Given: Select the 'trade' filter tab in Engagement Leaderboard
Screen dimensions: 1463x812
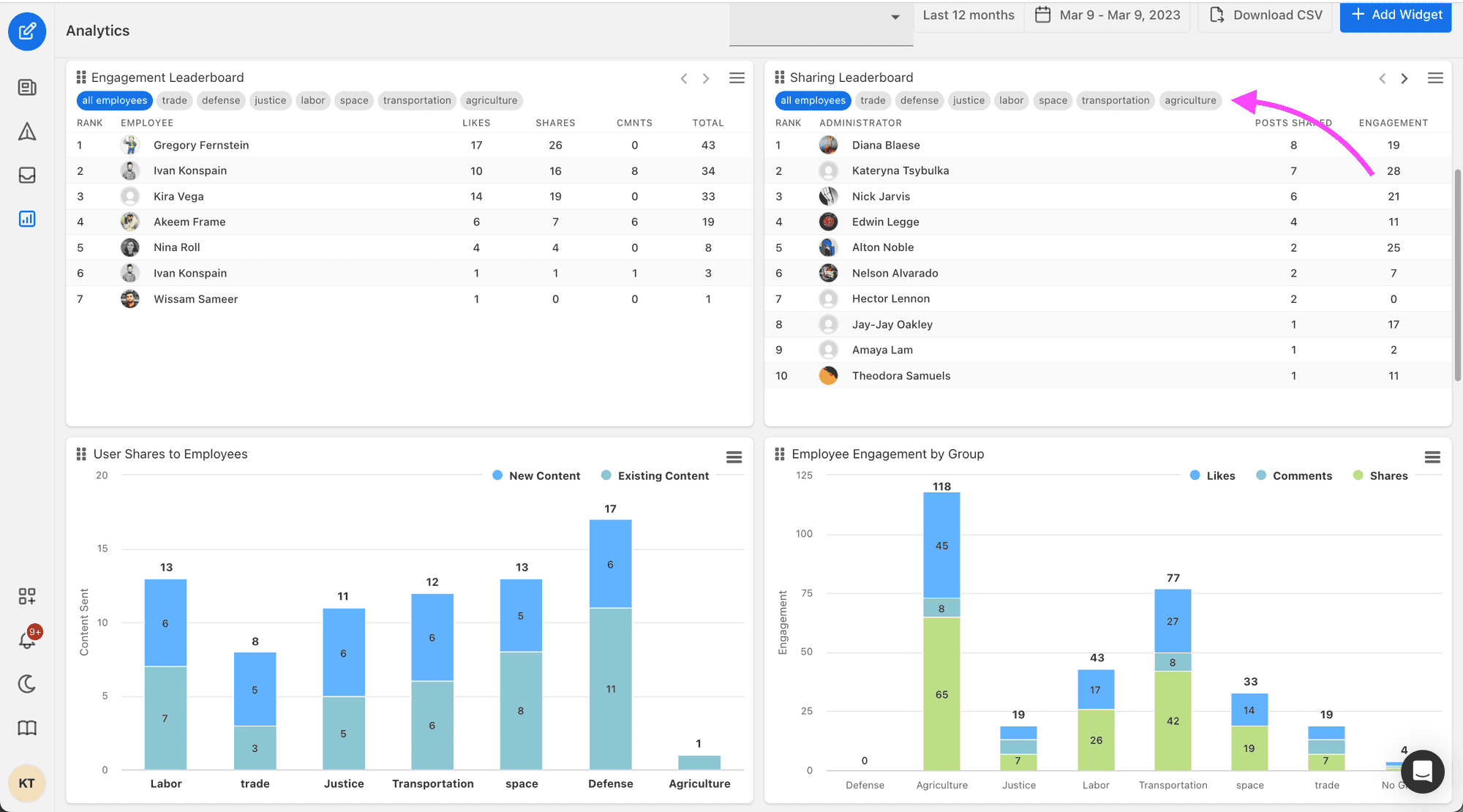Looking at the screenshot, I should [174, 99].
